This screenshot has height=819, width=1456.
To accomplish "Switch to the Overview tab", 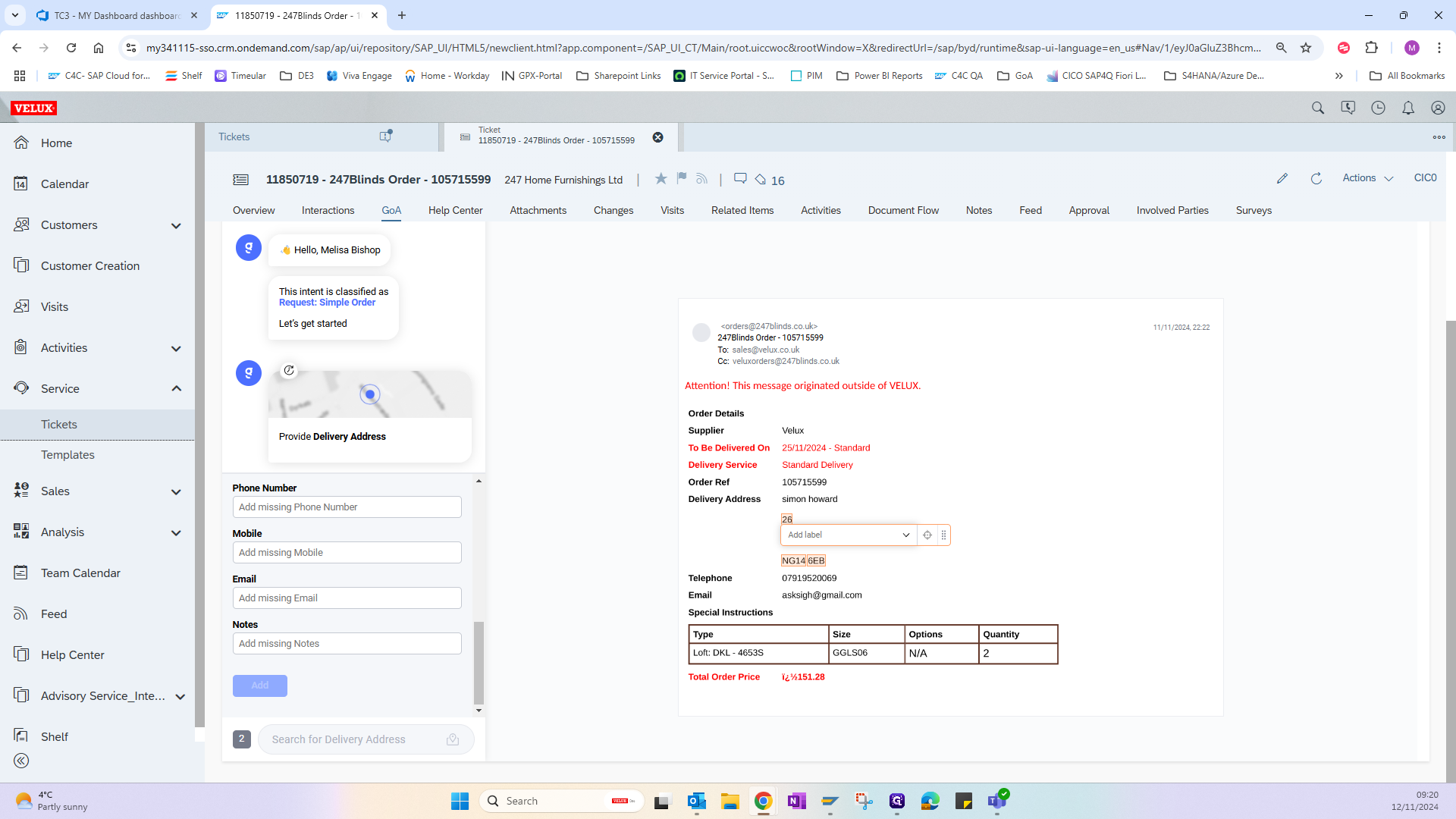I will pos(253,211).
